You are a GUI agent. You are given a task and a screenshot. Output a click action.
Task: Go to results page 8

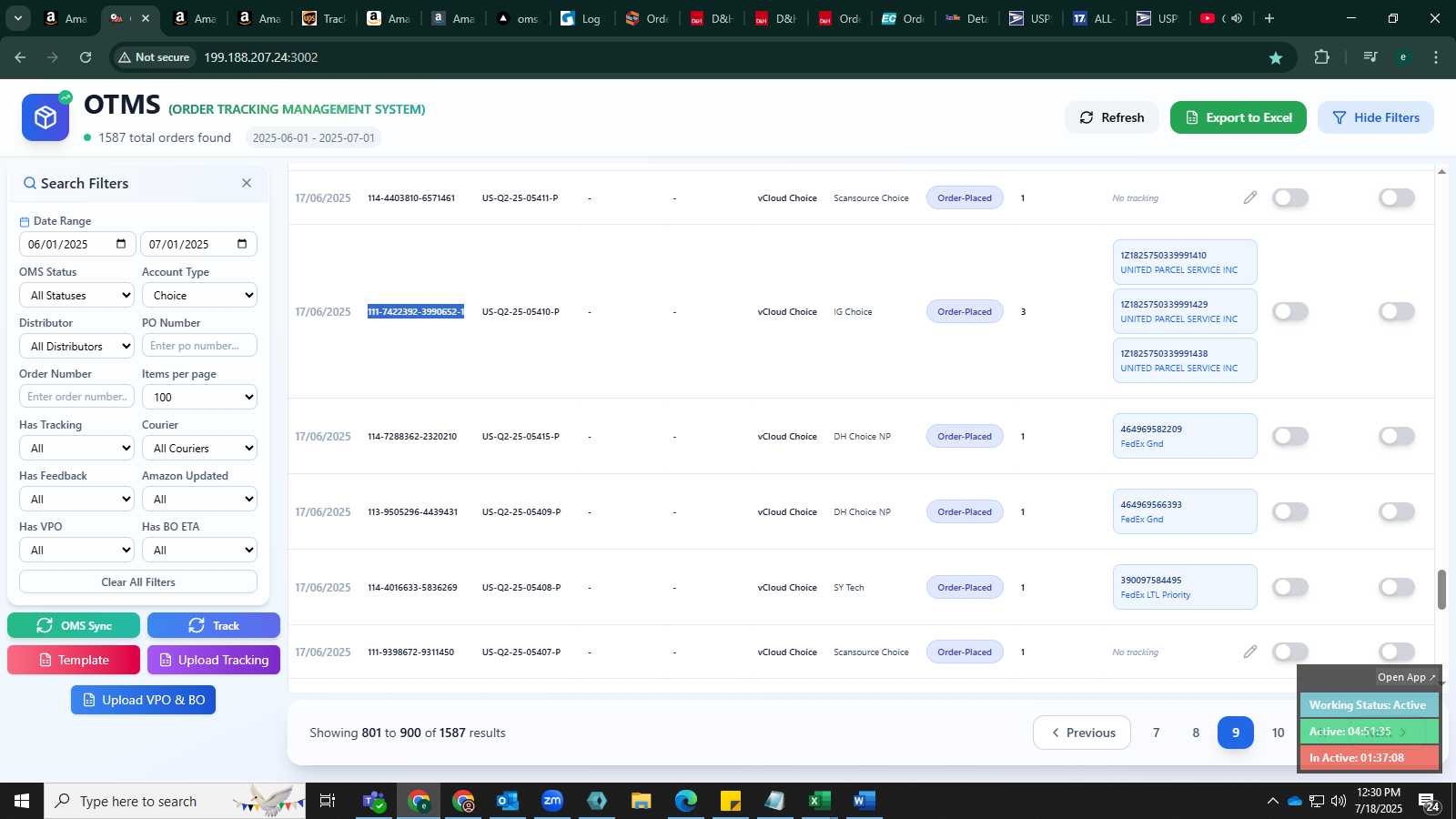(x=1196, y=733)
